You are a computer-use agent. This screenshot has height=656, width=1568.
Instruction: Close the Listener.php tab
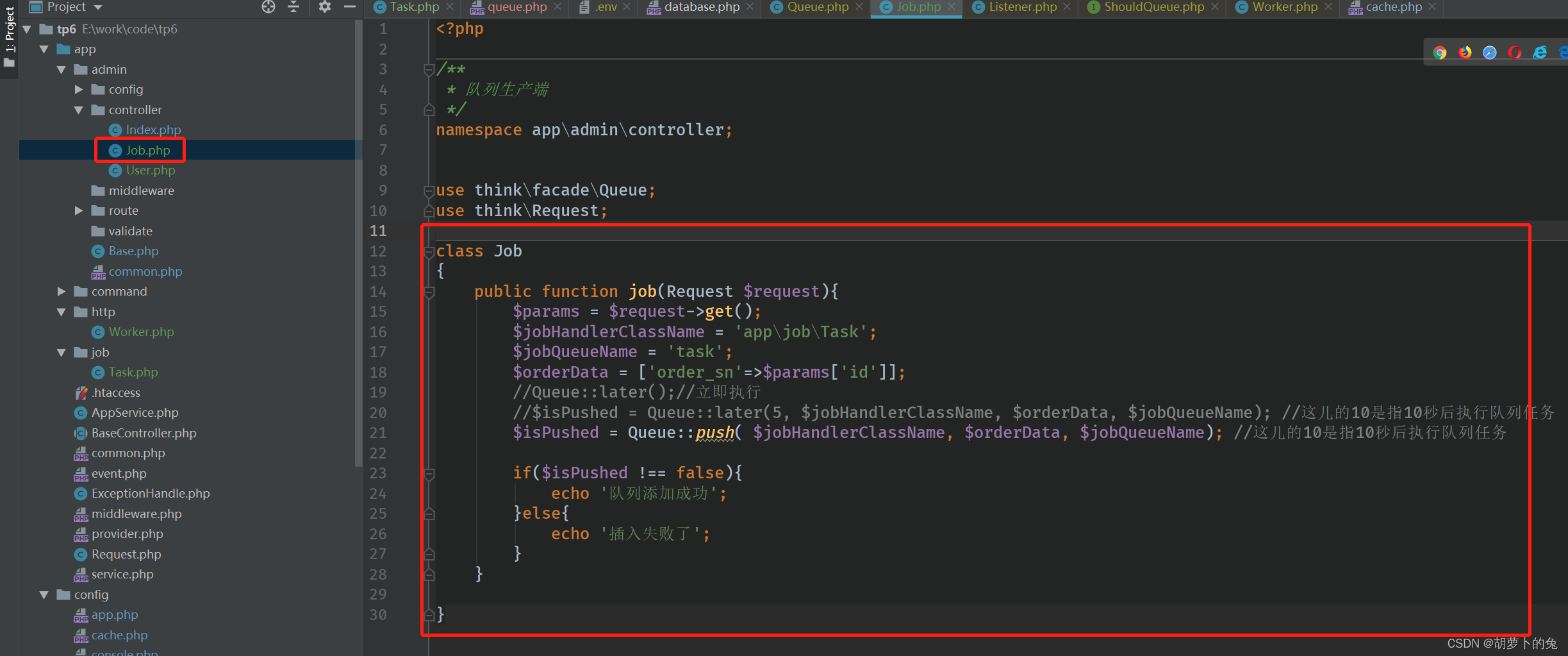(1066, 7)
